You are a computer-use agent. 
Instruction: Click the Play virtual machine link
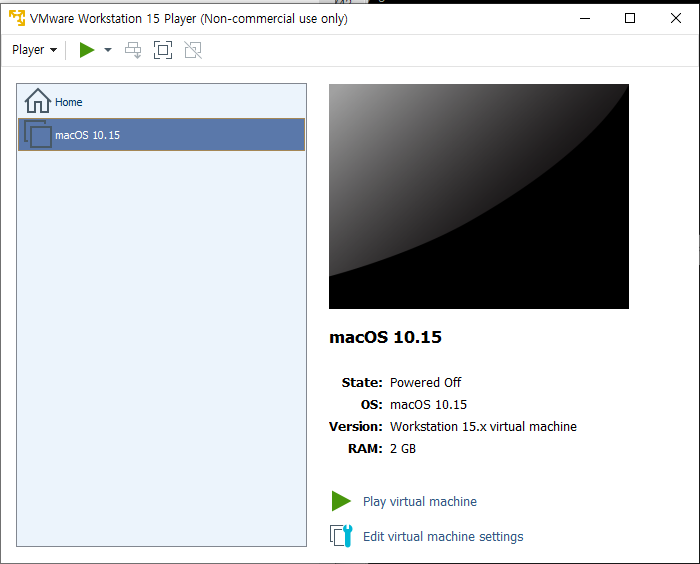419,502
